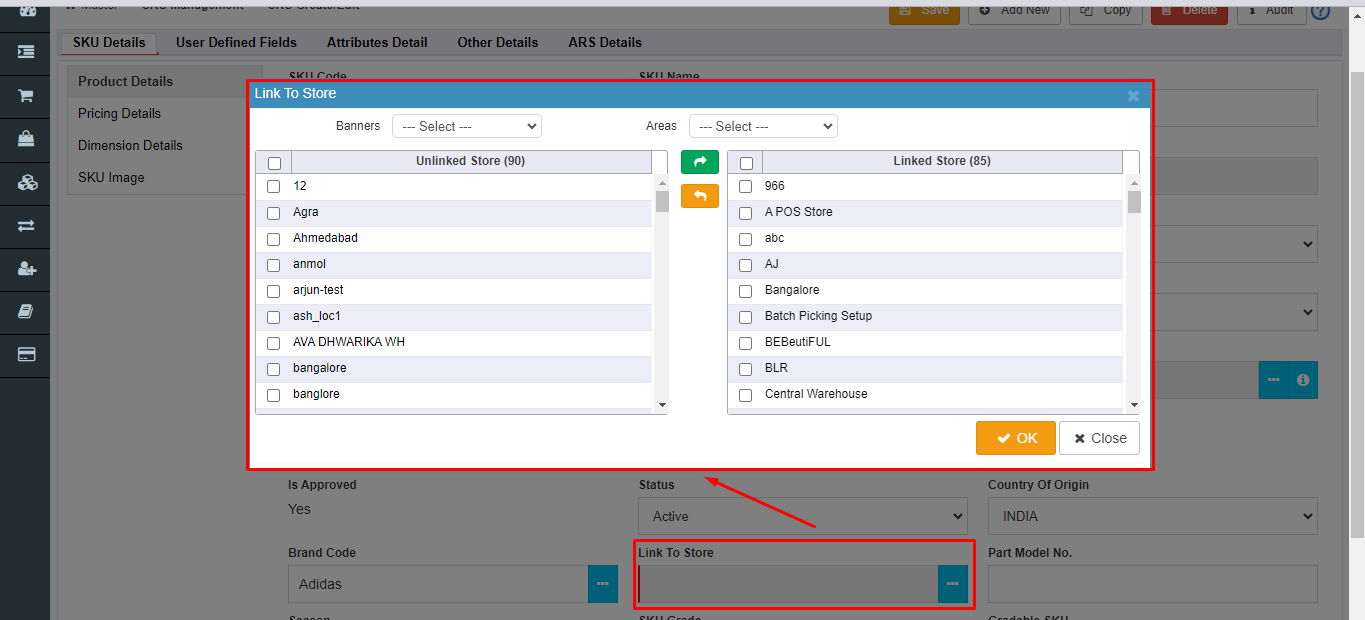Click the 'banglore' unlinked store row
Screen dimensions: 1365x620
454,394
